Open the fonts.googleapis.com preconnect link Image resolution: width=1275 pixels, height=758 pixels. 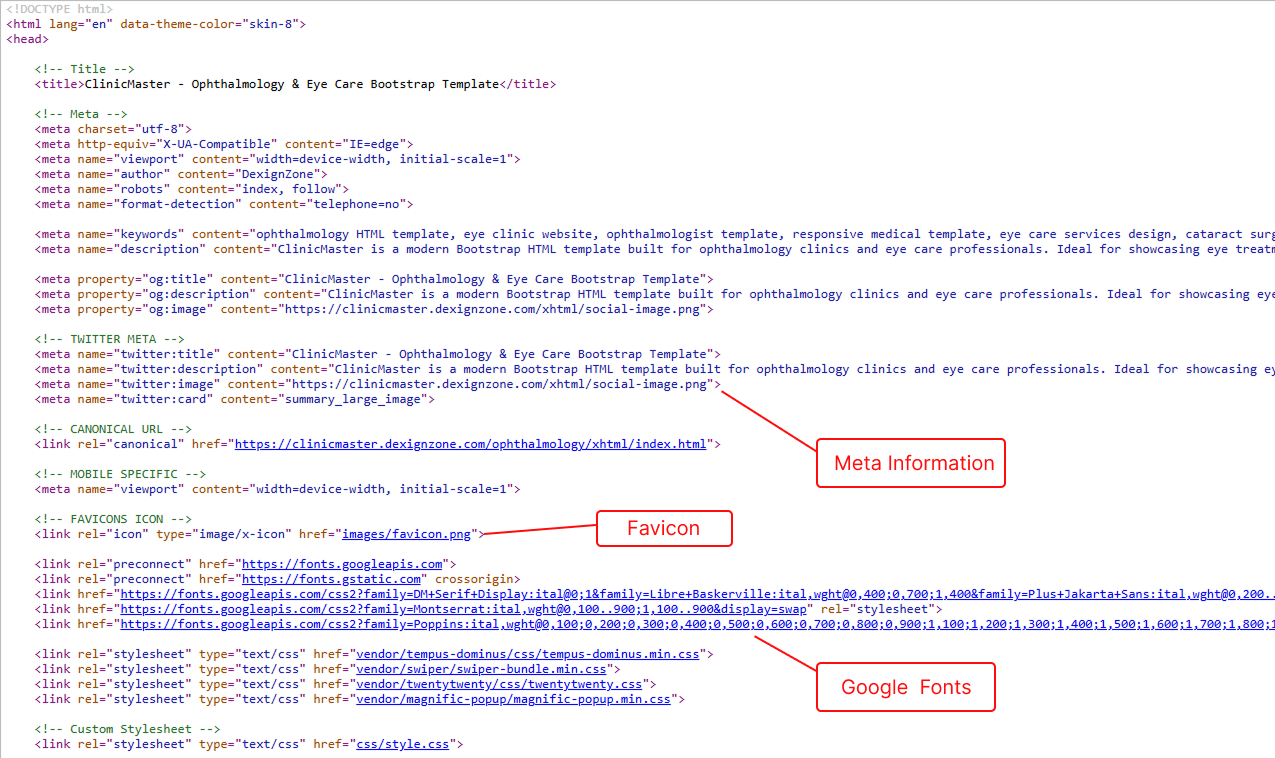[342, 564]
